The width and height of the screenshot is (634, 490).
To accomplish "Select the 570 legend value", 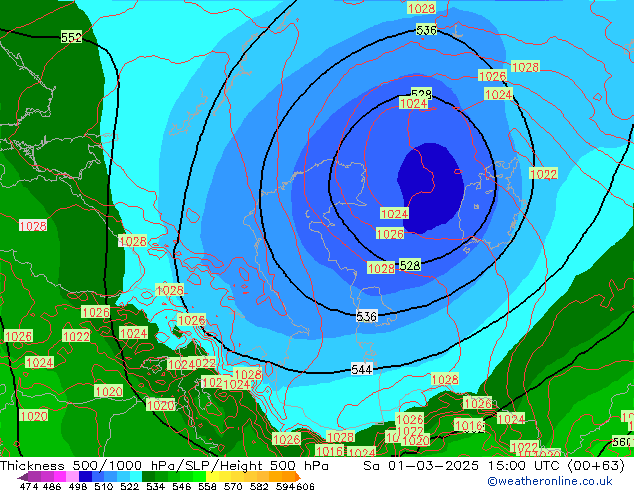I will pos(233,486).
